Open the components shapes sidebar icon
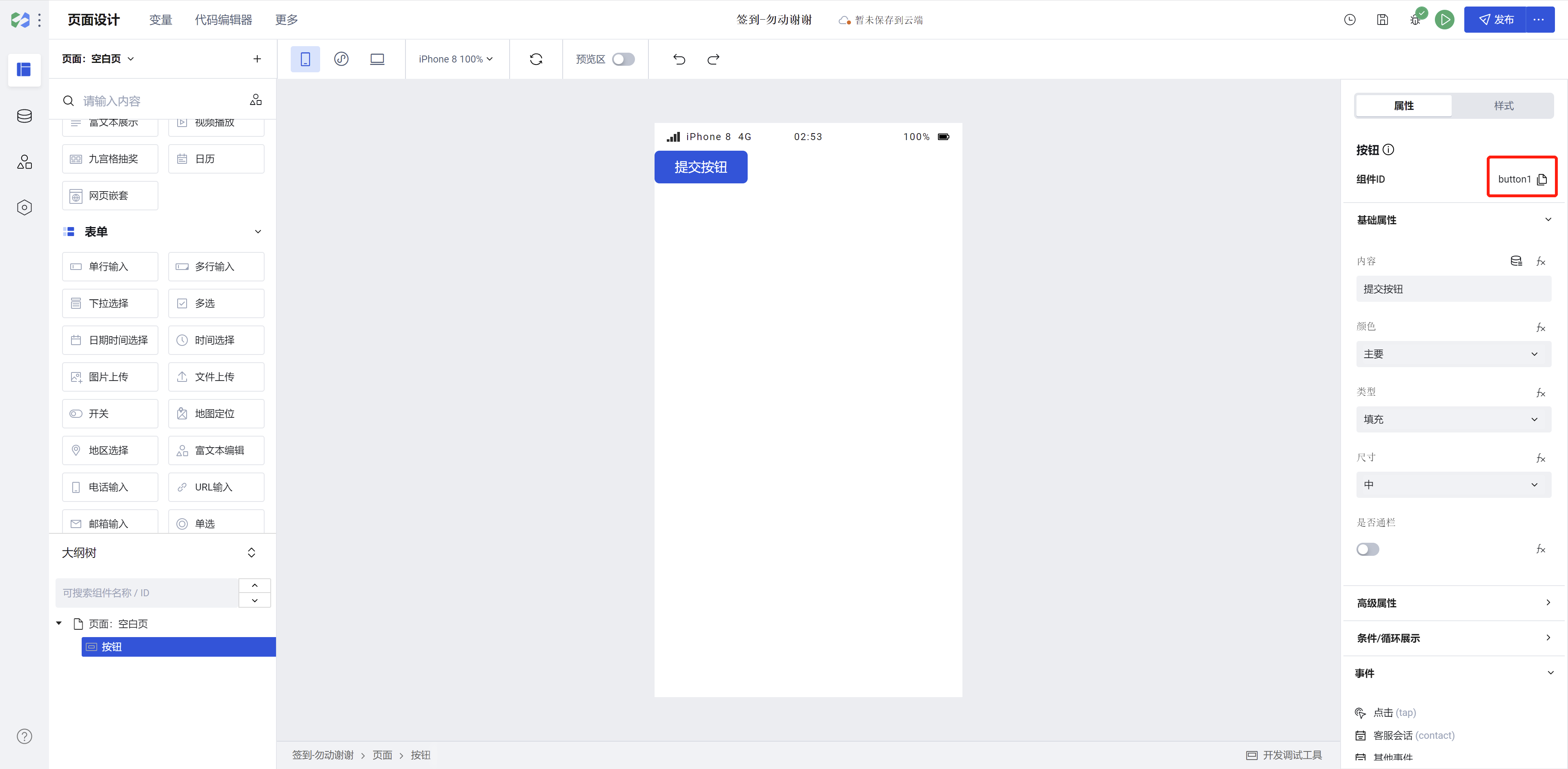The height and width of the screenshot is (769, 1568). click(x=24, y=161)
